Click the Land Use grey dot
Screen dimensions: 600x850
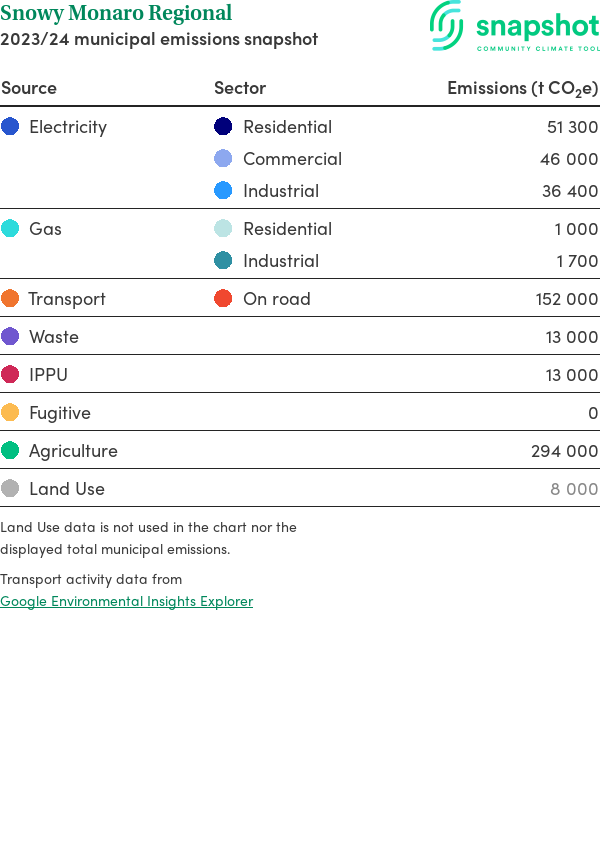10,489
